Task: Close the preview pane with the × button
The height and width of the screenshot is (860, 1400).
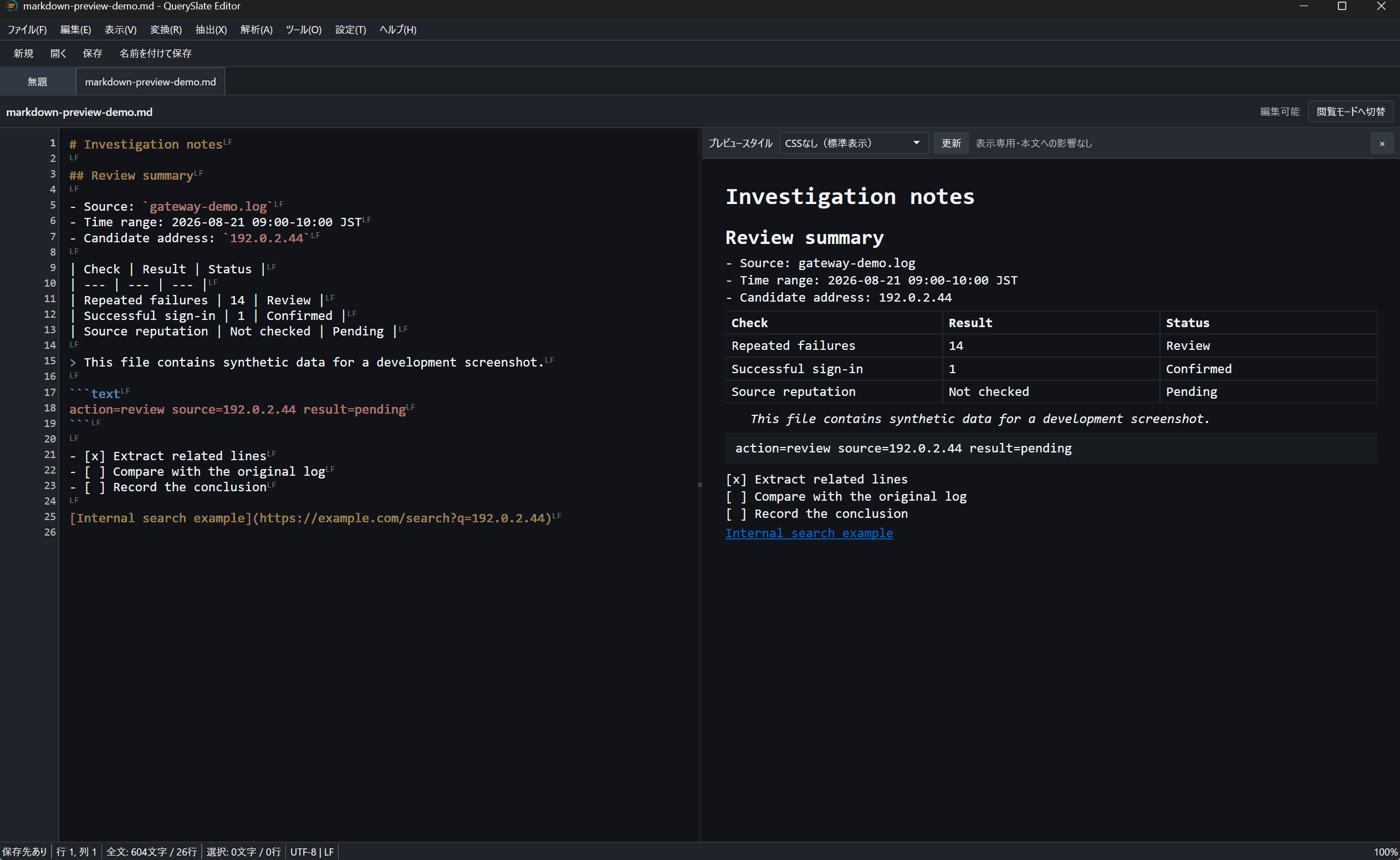Action: pyautogui.click(x=1382, y=144)
